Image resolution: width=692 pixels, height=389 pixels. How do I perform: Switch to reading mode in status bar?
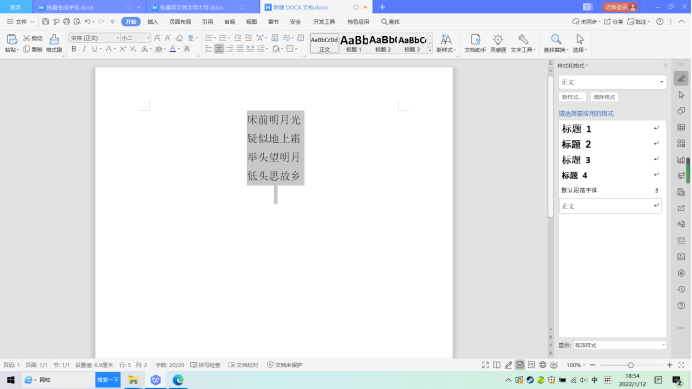497,365
